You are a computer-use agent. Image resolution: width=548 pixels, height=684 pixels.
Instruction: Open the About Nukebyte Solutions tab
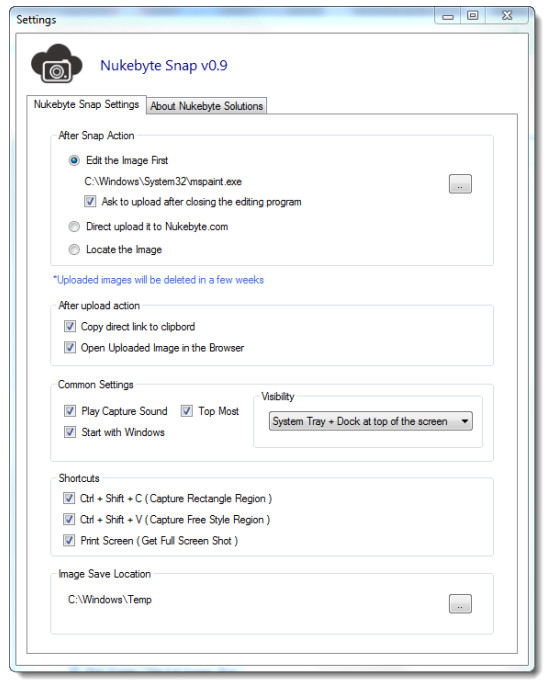tap(206, 106)
